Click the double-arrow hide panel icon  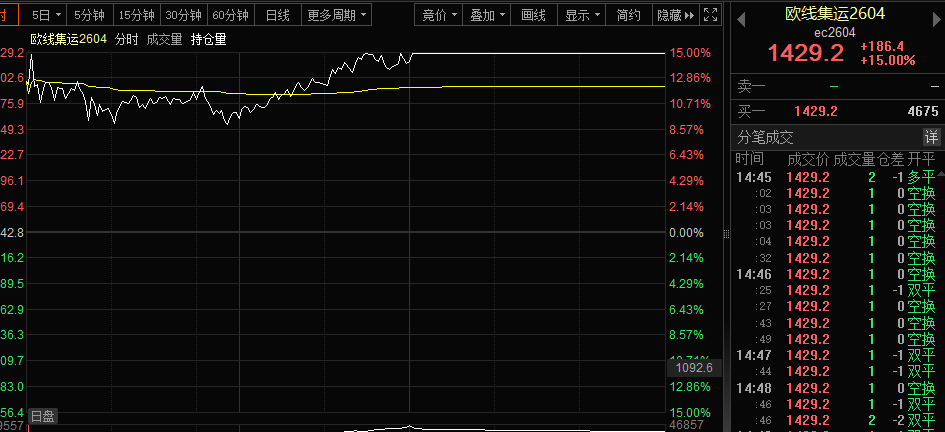(692, 15)
